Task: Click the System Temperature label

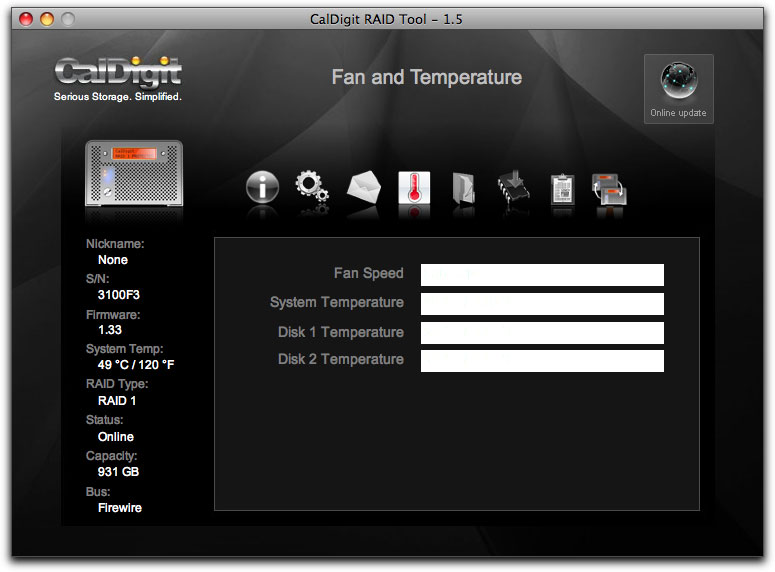Action: pyautogui.click(x=337, y=302)
